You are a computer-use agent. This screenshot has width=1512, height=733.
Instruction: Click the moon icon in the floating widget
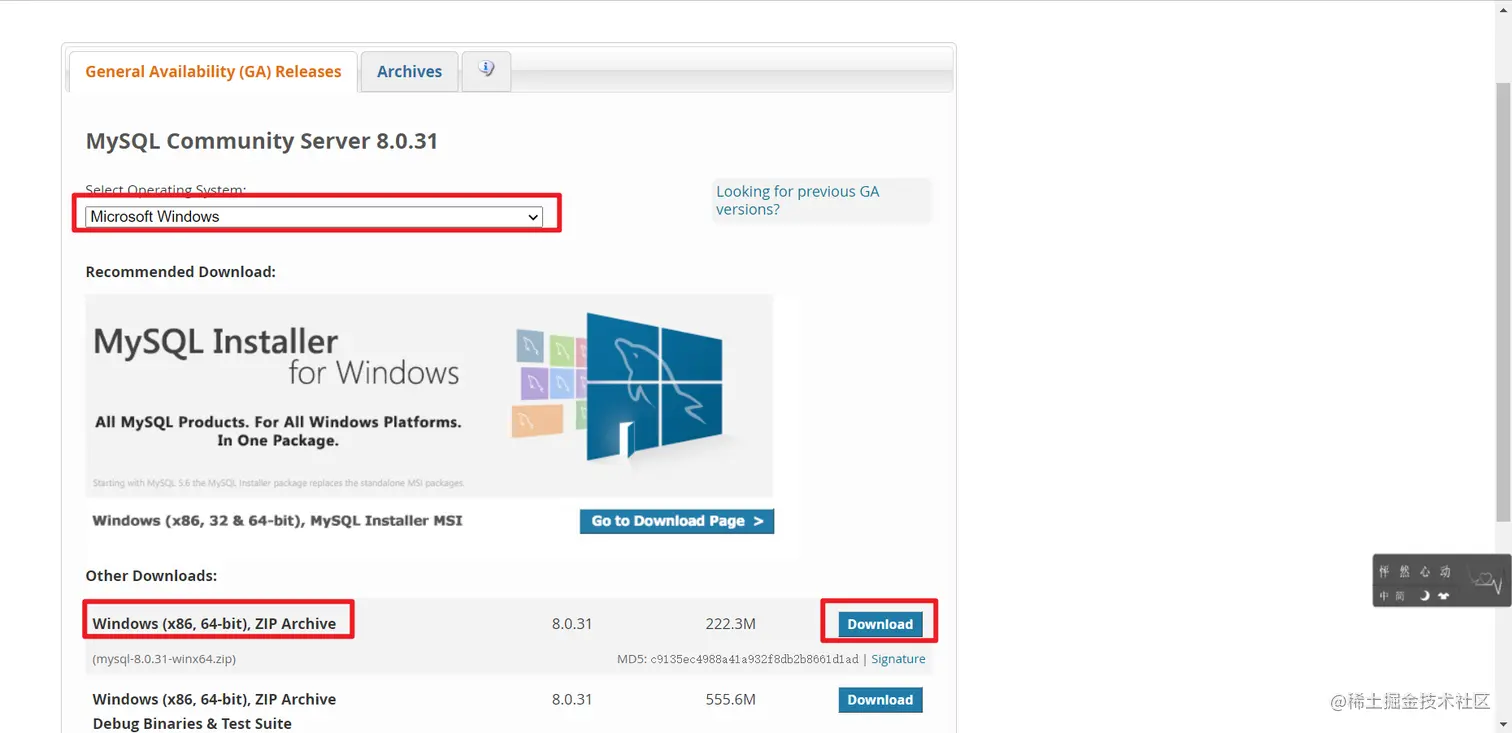click(x=1425, y=596)
